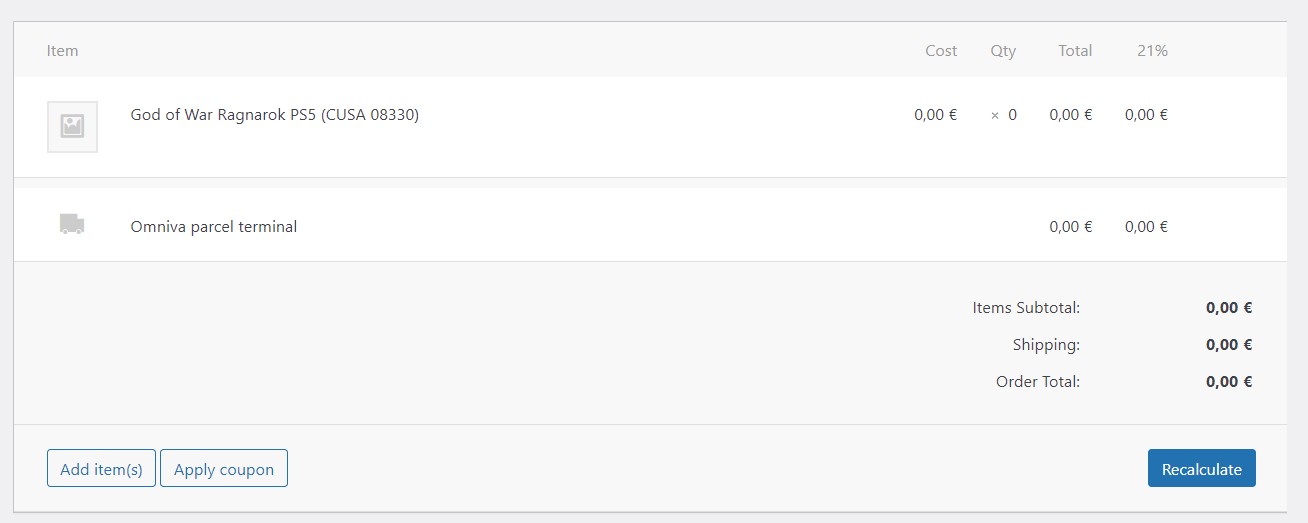Viewport: 1308px width, 523px height.
Task: Click the blue Recalculate button
Action: [1202, 468]
